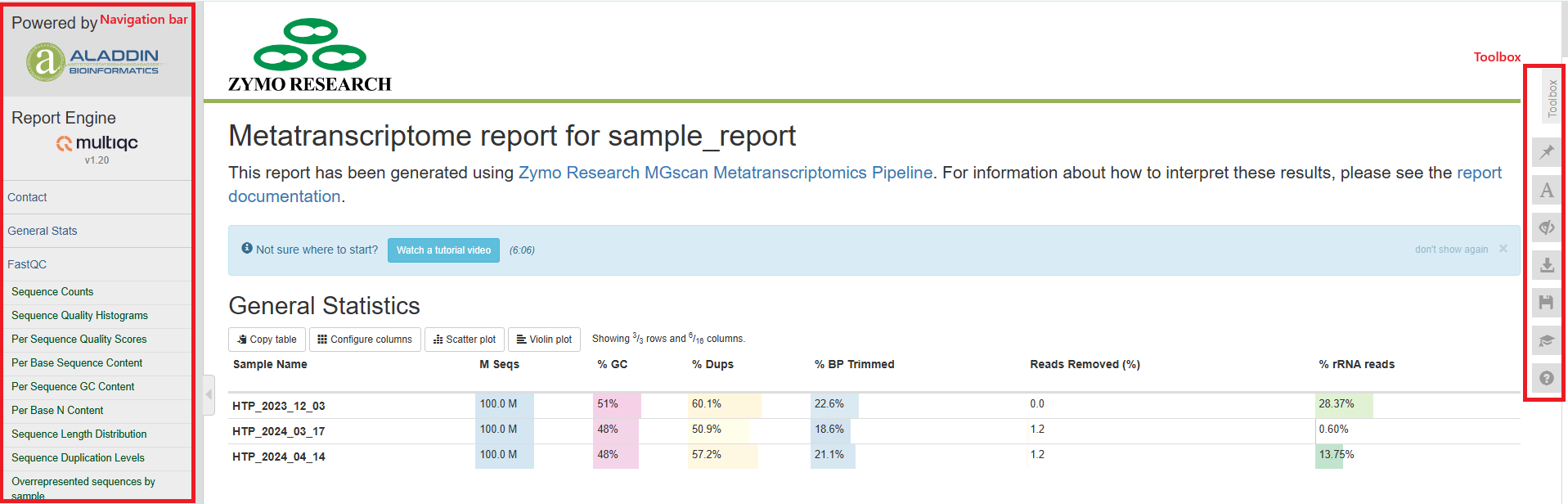Viewport: 1568px width, 504px height.
Task: Open the export plots download icon
Action: pyautogui.click(x=1546, y=265)
